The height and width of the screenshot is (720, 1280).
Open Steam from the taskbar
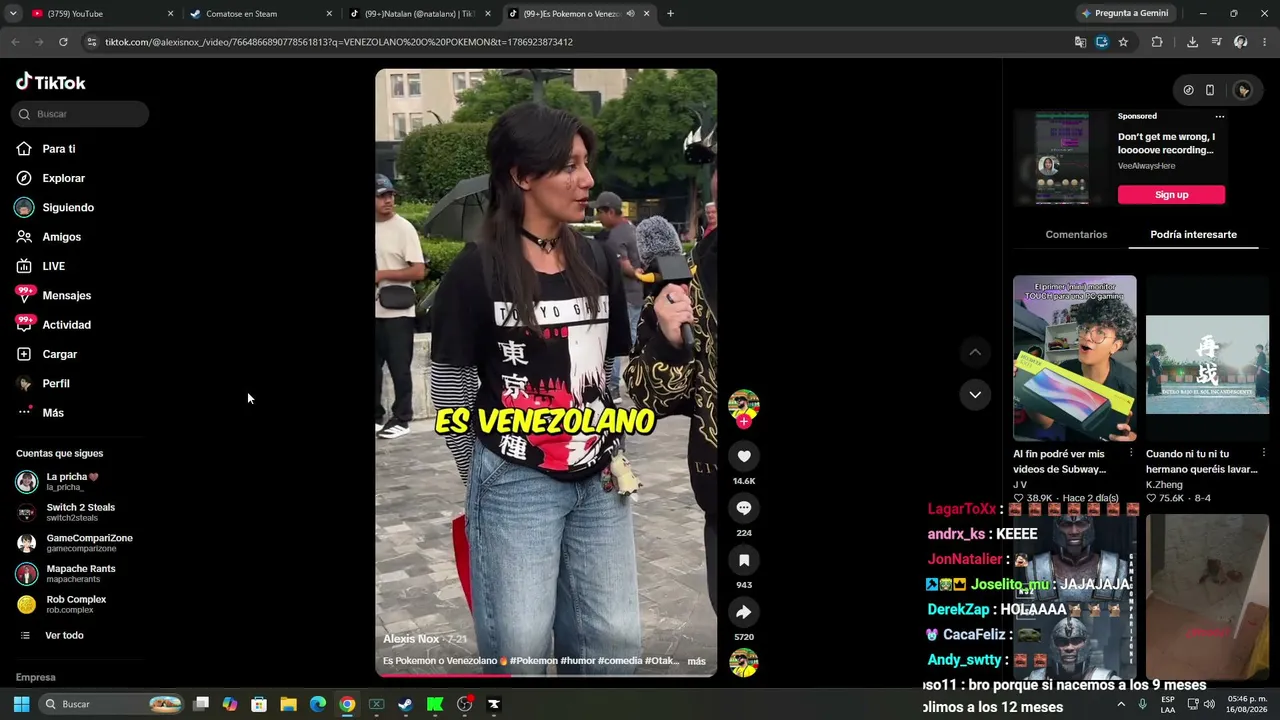(405, 704)
